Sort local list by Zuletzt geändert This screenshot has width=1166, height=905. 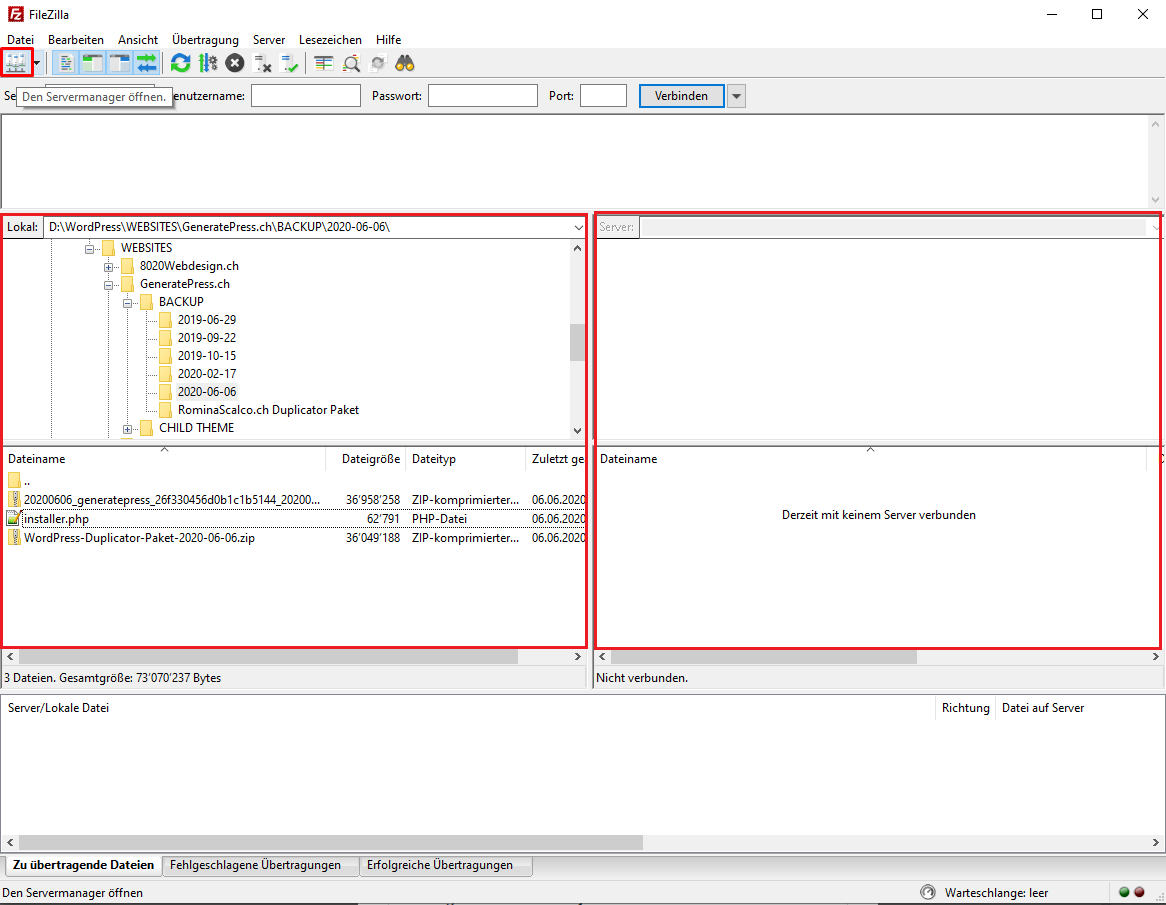click(558, 459)
